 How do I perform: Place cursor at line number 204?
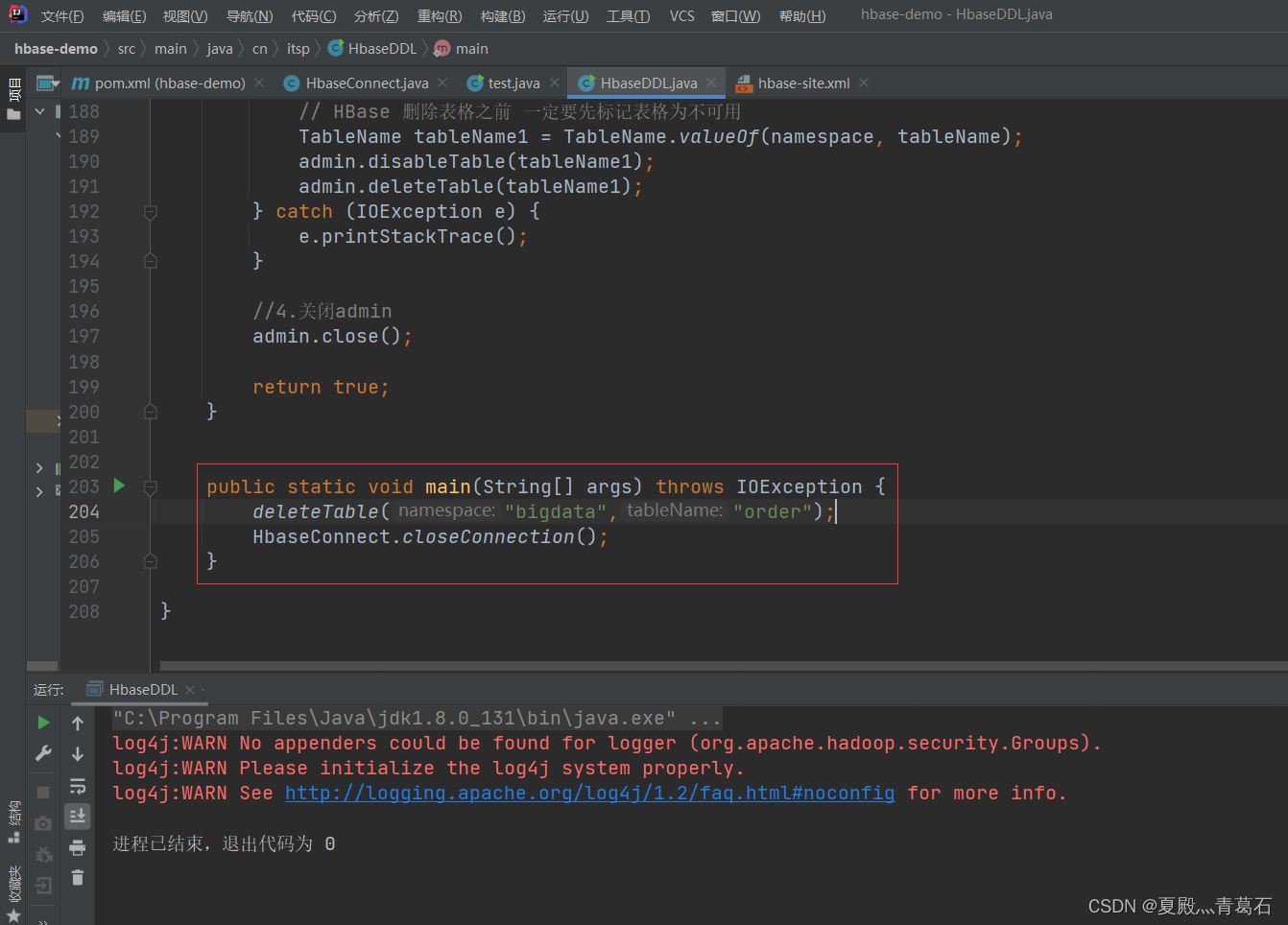pyautogui.click(x=83, y=511)
